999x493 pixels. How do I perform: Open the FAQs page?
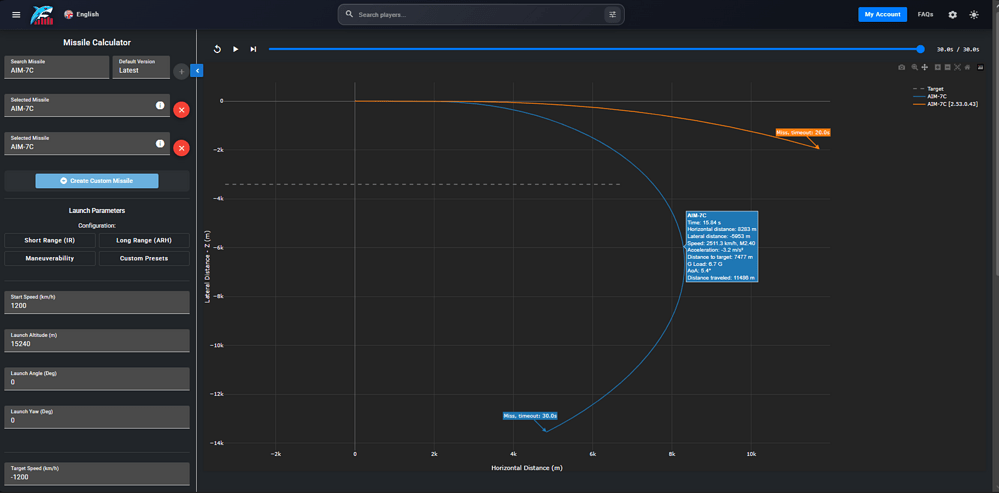point(925,14)
